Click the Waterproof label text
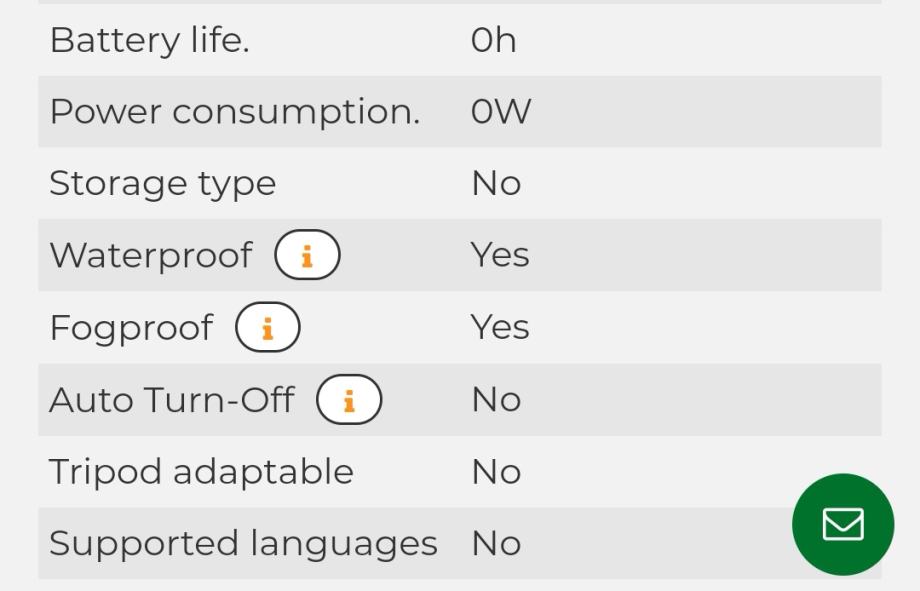 click(x=150, y=256)
